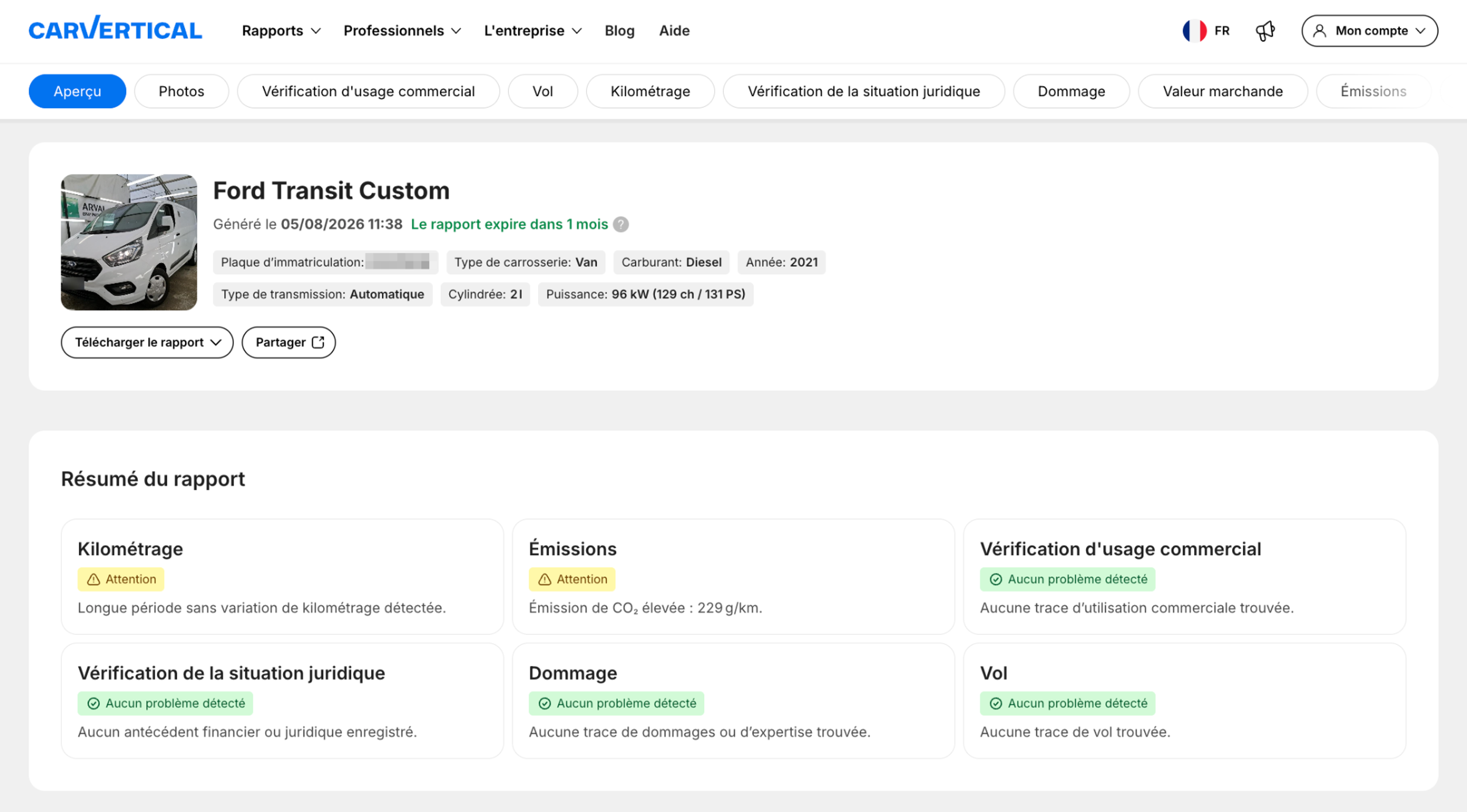Viewport: 1467px width, 812px height.
Task: Click the French flag language icon
Action: (x=1194, y=31)
